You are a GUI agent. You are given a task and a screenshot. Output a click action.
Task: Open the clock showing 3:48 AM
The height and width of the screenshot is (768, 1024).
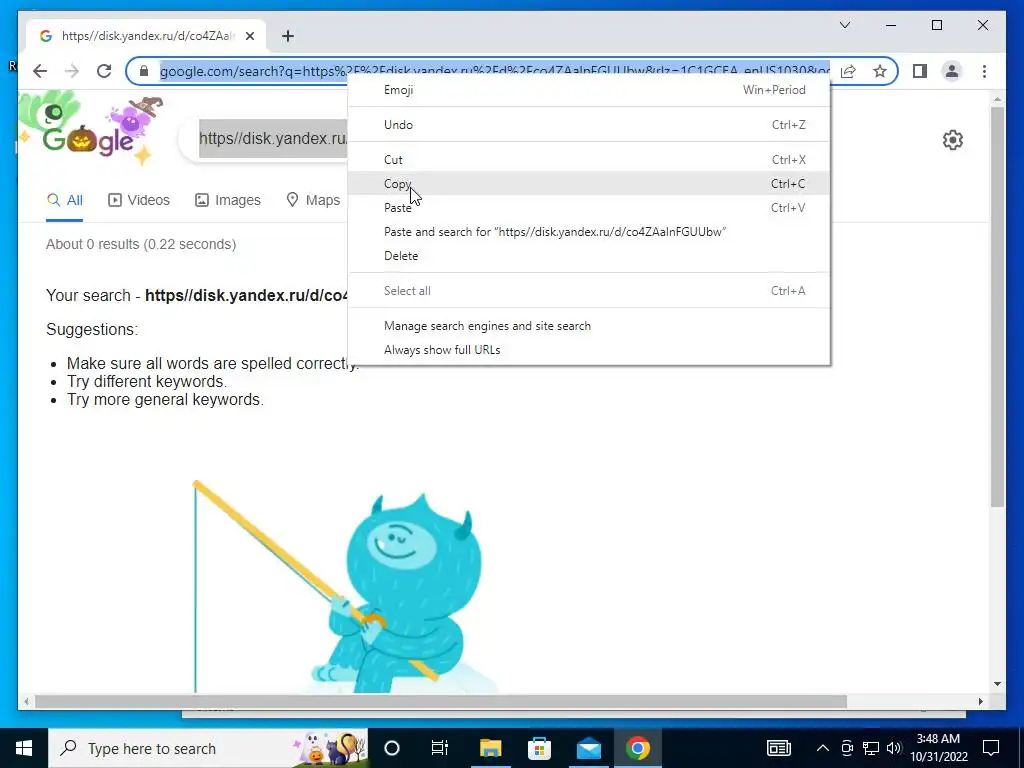[938, 748]
